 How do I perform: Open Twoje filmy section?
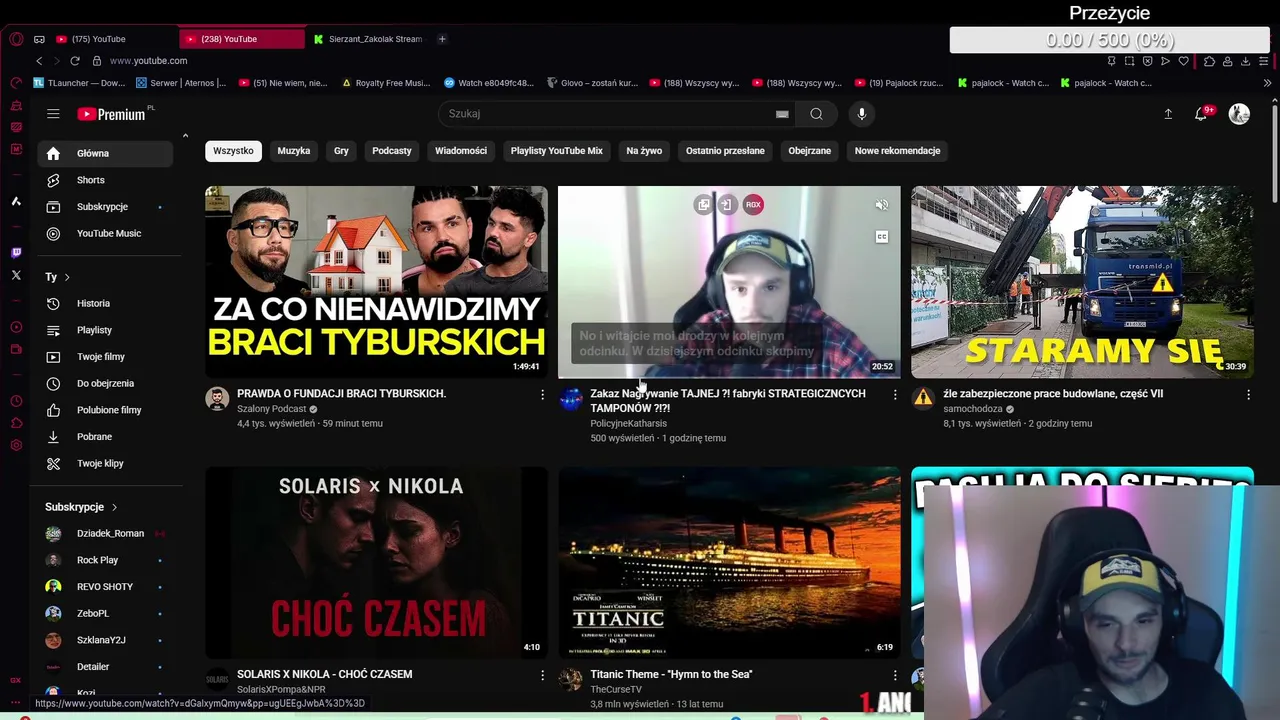tap(105, 357)
